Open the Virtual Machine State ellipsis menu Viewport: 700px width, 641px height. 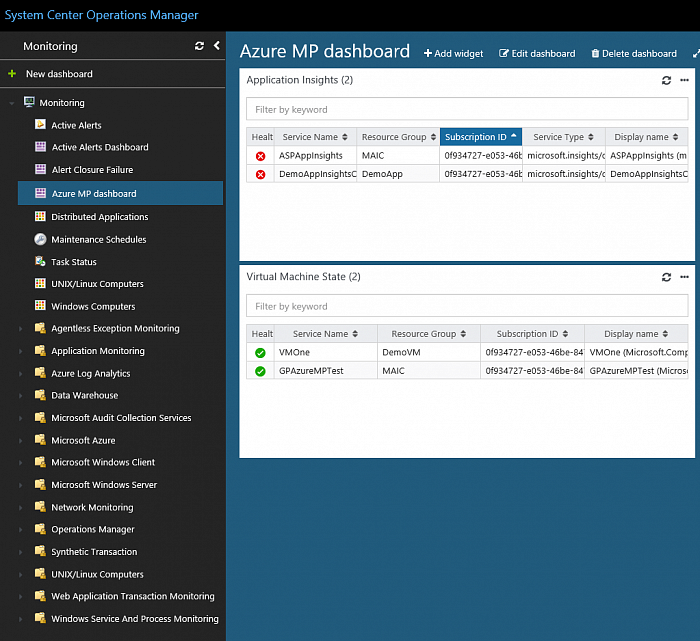tap(684, 277)
